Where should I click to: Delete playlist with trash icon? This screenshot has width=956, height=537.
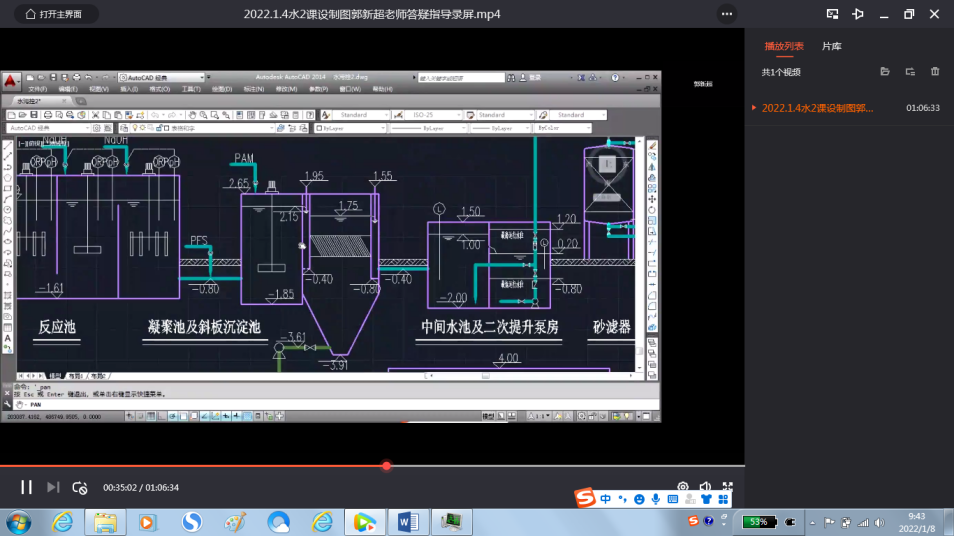pyautogui.click(x=935, y=72)
